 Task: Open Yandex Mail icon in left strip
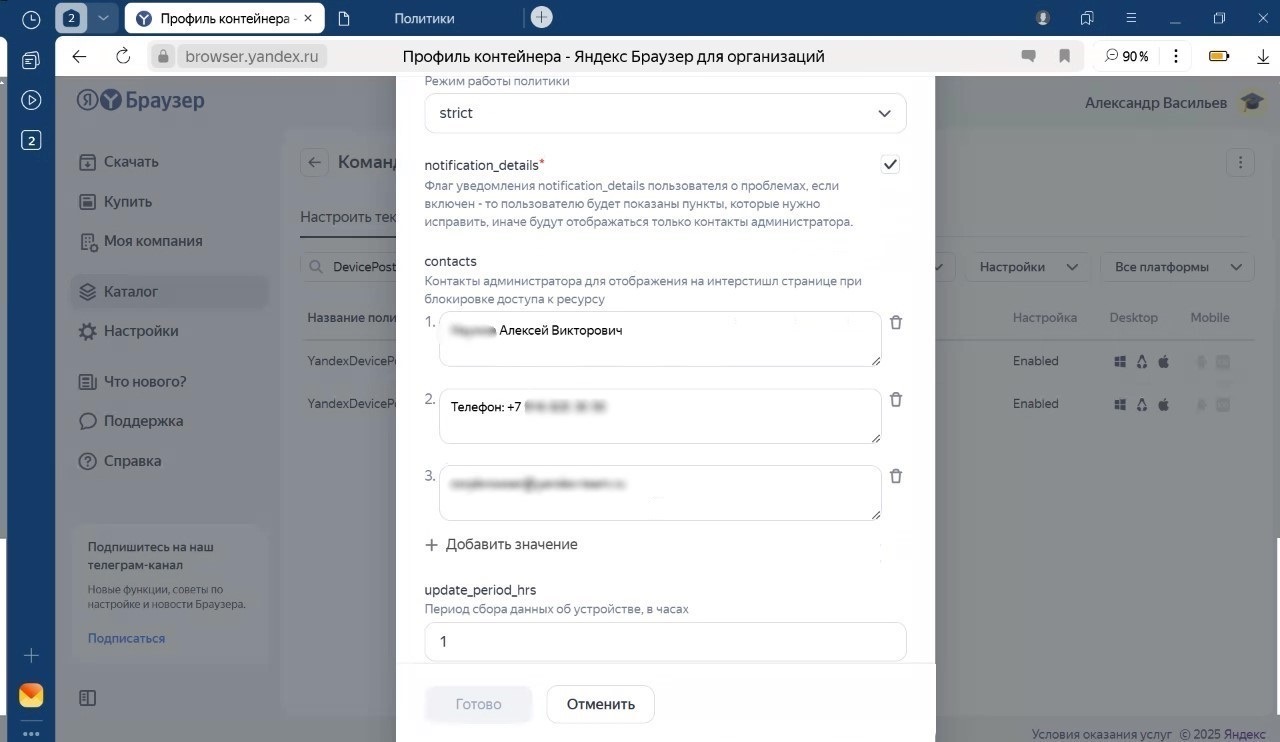[x=31, y=695]
